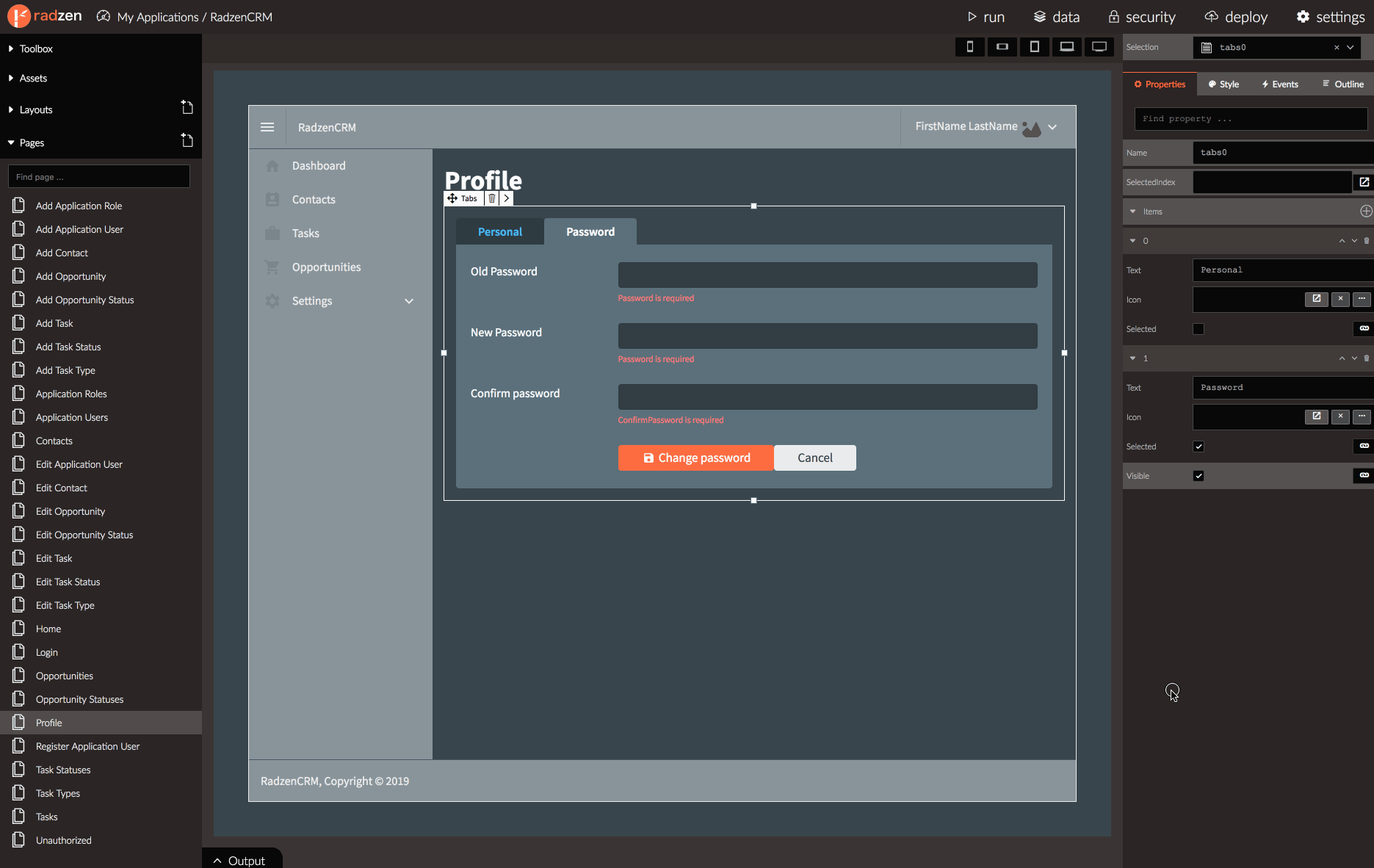This screenshot has height=868, width=1374.
Task: Toggle Selected checkbox for item 0
Action: pyautogui.click(x=1198, y=329)
